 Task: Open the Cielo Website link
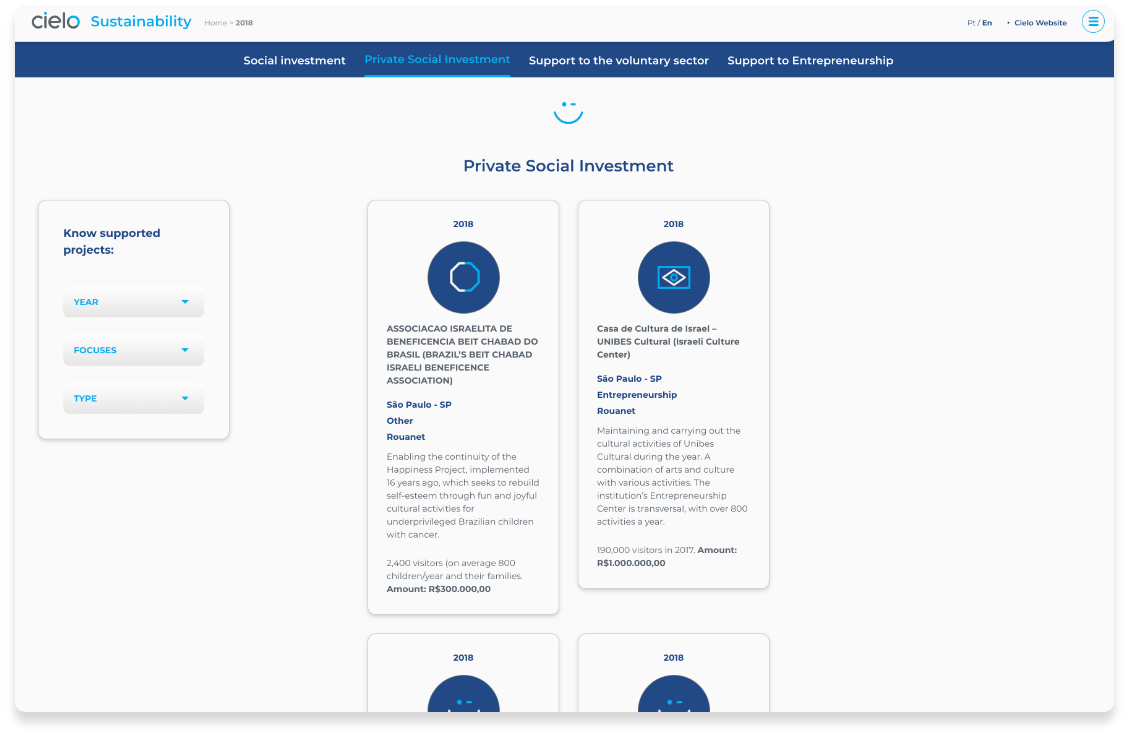pyautogui.click(x=1040, y=23)
